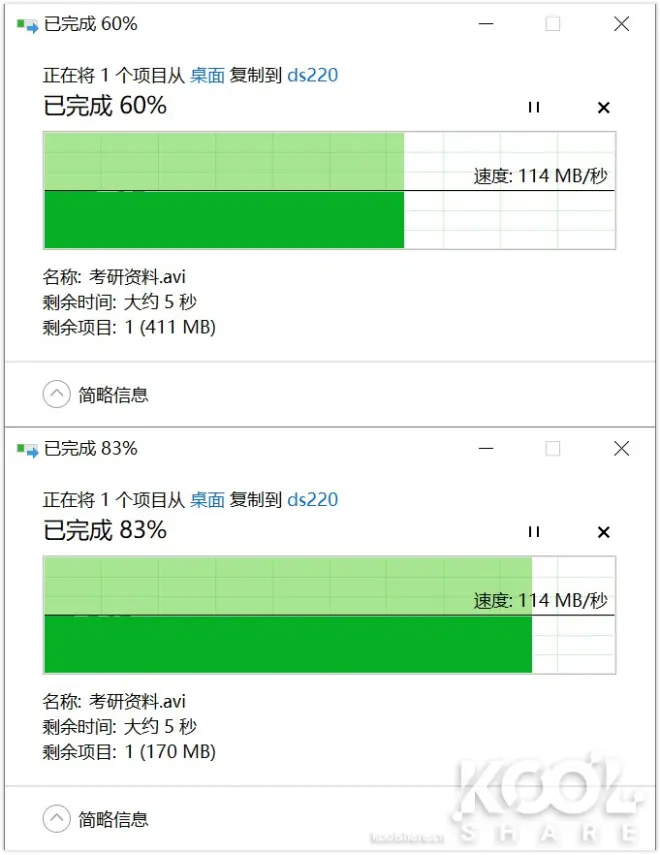The image size is (660, 855).
Task: Minimize the 60% copy window
Action: tap(486, 24)
